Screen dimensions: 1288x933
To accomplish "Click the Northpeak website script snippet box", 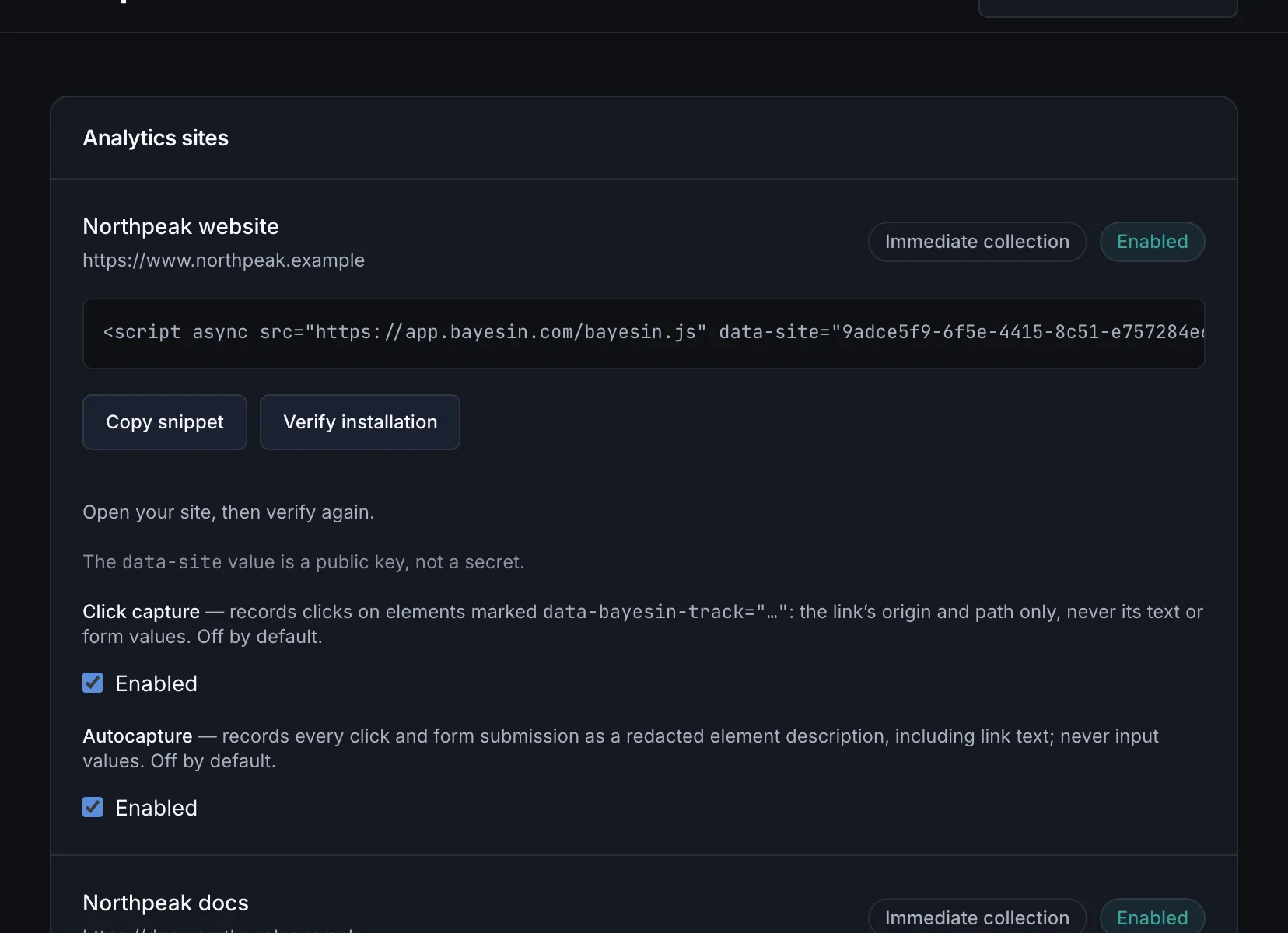I will tap(644, 334).
